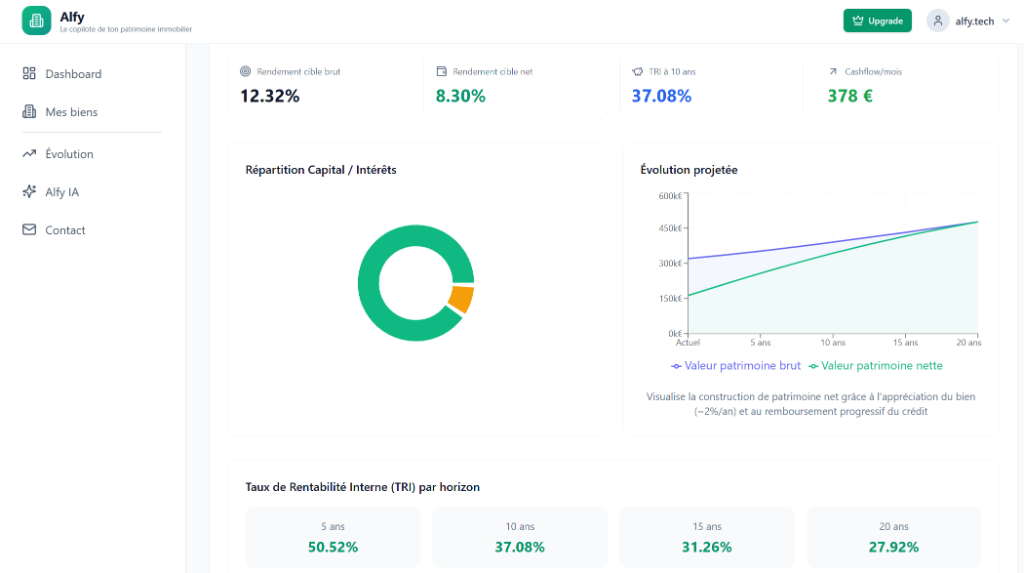This screenshot has width=1024, height=573.
Task: Click the user avatar icon
Action: pos(938,21)
